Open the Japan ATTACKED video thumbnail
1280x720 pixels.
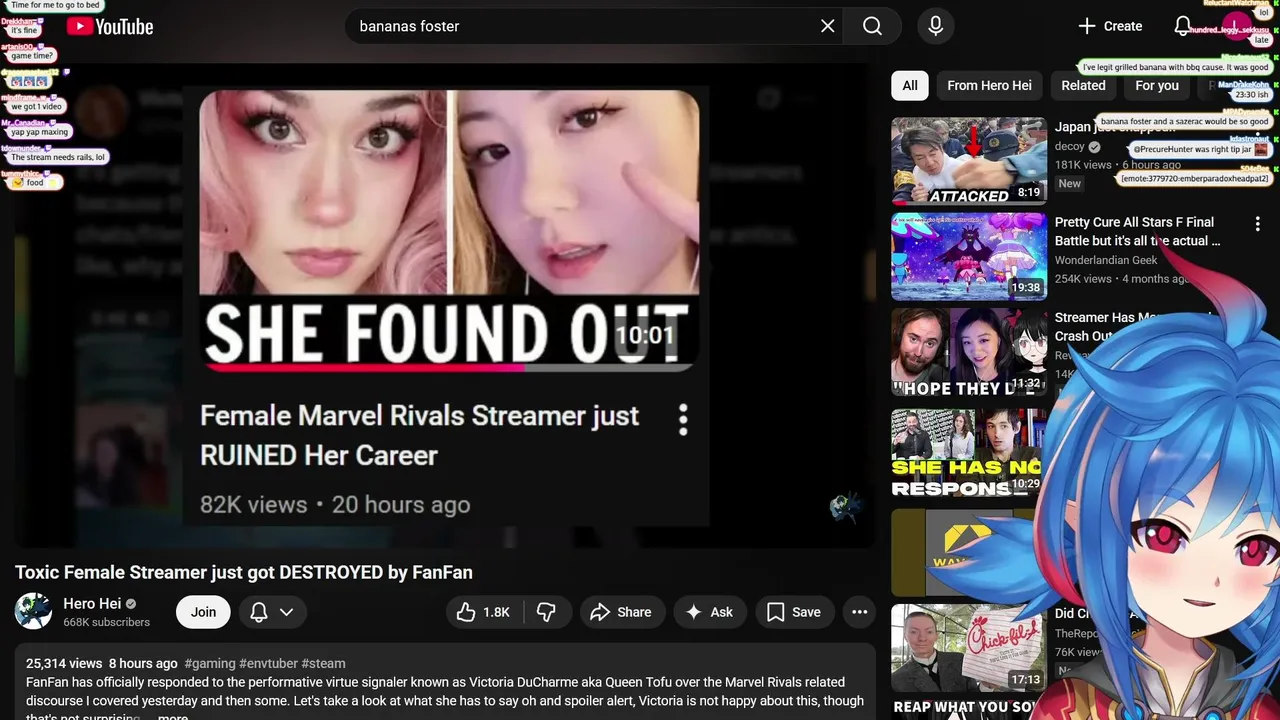(968, 161)
